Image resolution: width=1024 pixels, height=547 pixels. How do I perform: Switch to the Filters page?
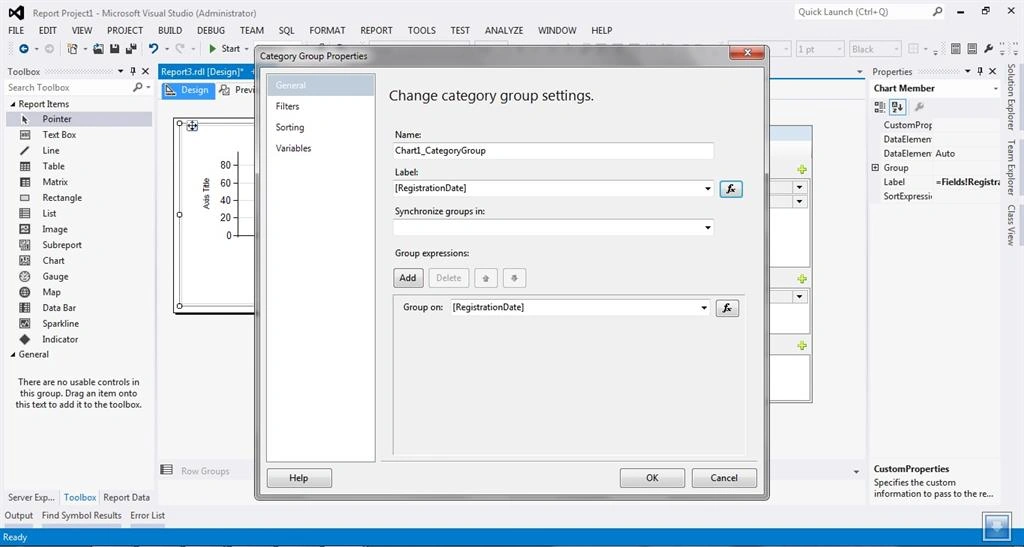tap(287, 106)
